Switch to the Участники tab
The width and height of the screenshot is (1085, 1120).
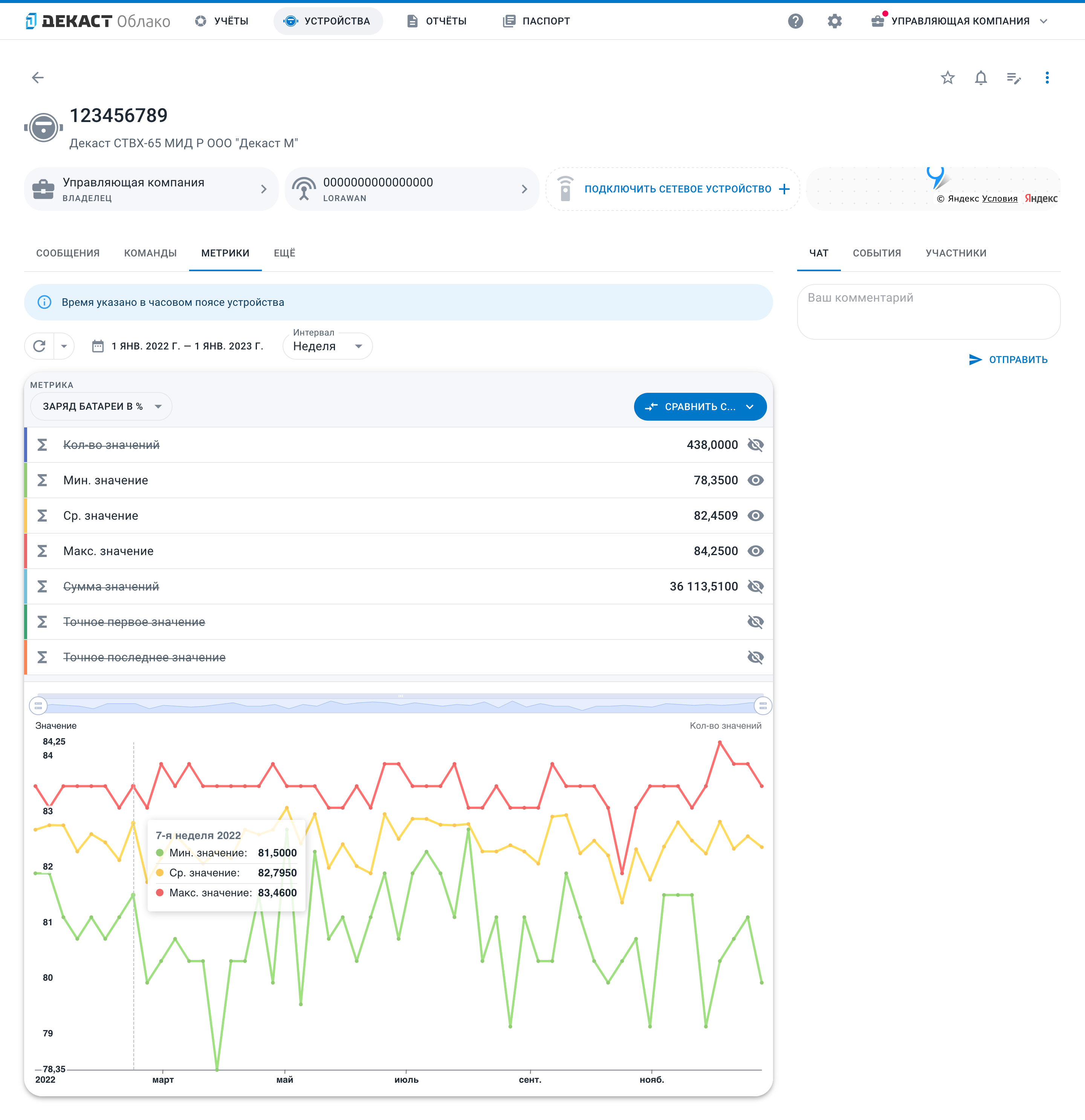click(956, 253)
